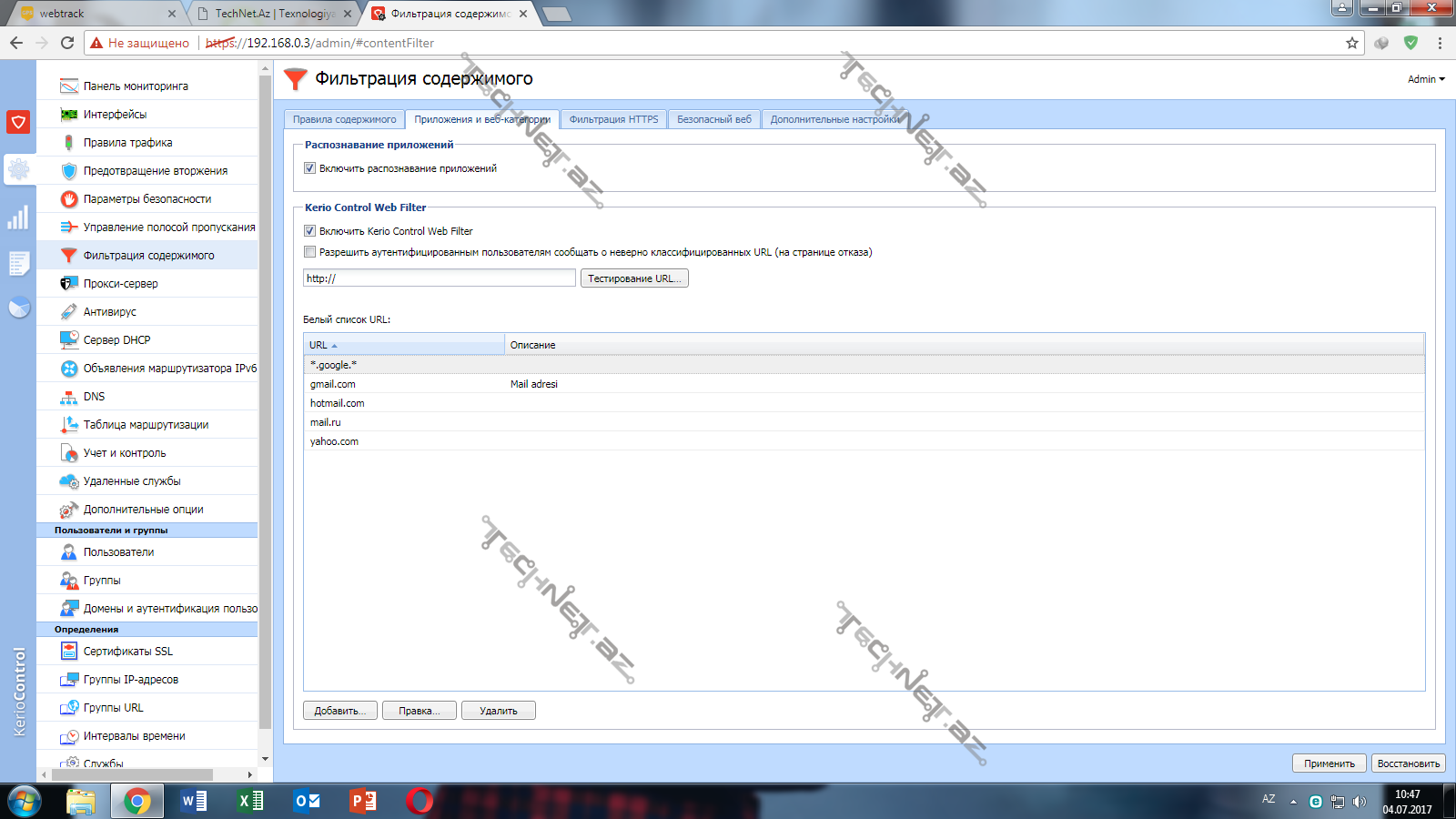Open Intrusion Prevention shield icon
1456x819 pixels.
(x=69, y=171)
